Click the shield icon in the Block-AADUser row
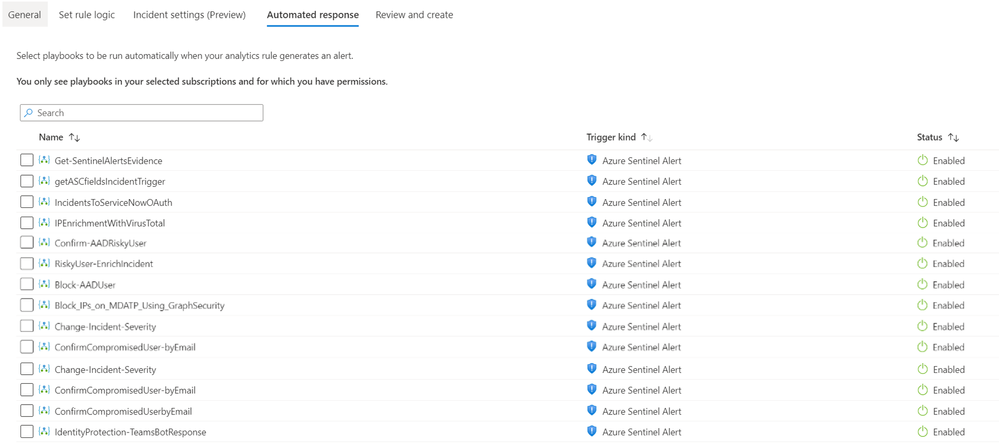The image size is (999, 446). (591, 284)
